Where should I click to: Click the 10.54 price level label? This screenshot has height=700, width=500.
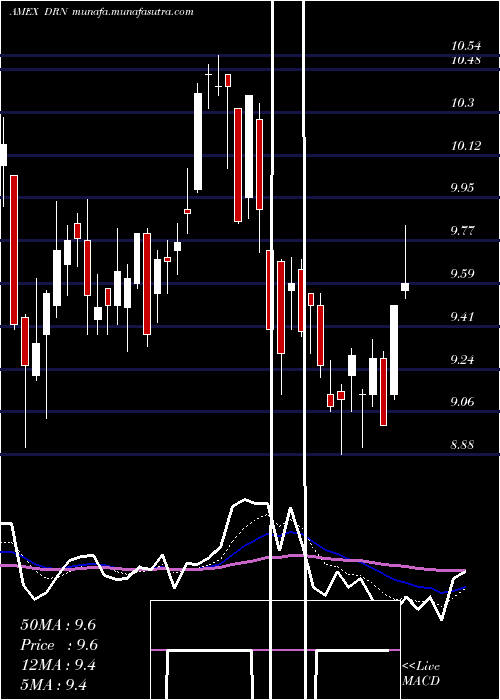466,46
